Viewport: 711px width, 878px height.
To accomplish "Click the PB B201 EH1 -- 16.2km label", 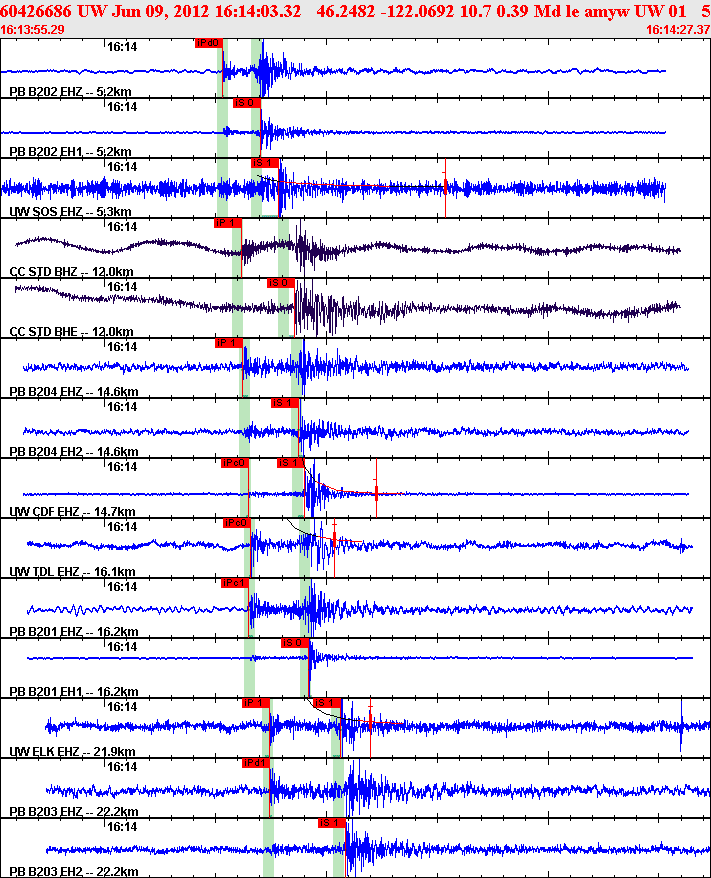I will (74, 691).
